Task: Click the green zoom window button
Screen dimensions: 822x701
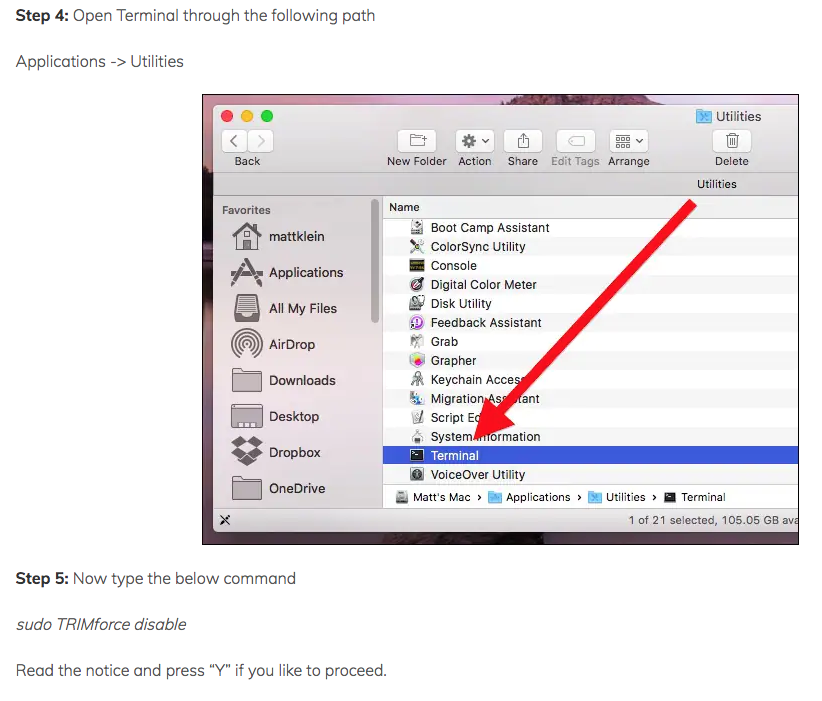Action: 267,116
